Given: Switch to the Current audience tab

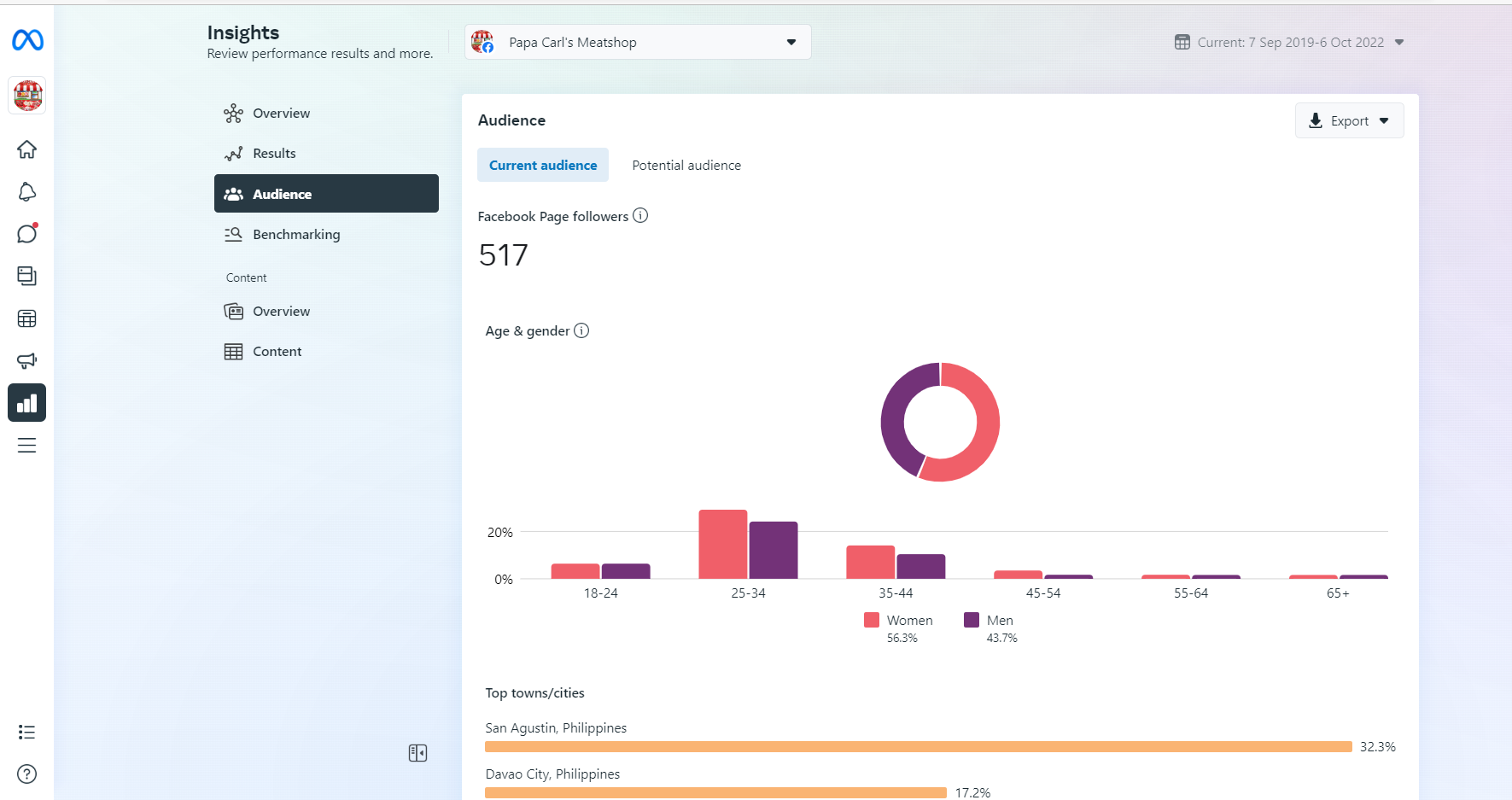Looking at the screenshot, I should (x=543, y=165).
